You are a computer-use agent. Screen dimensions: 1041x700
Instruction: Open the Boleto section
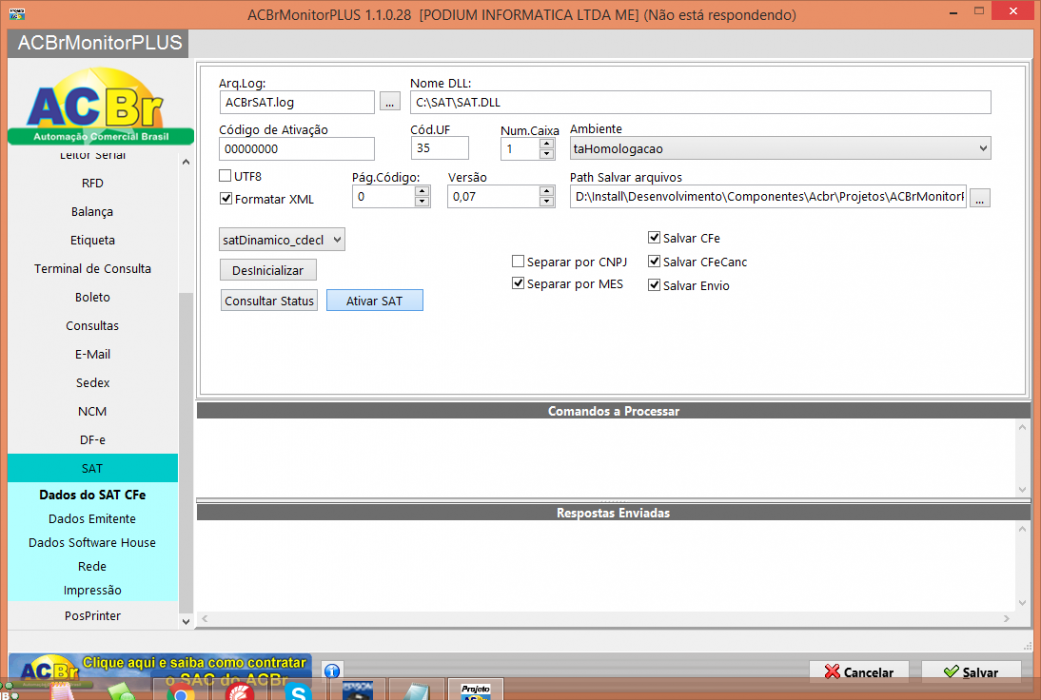(92, 298)
